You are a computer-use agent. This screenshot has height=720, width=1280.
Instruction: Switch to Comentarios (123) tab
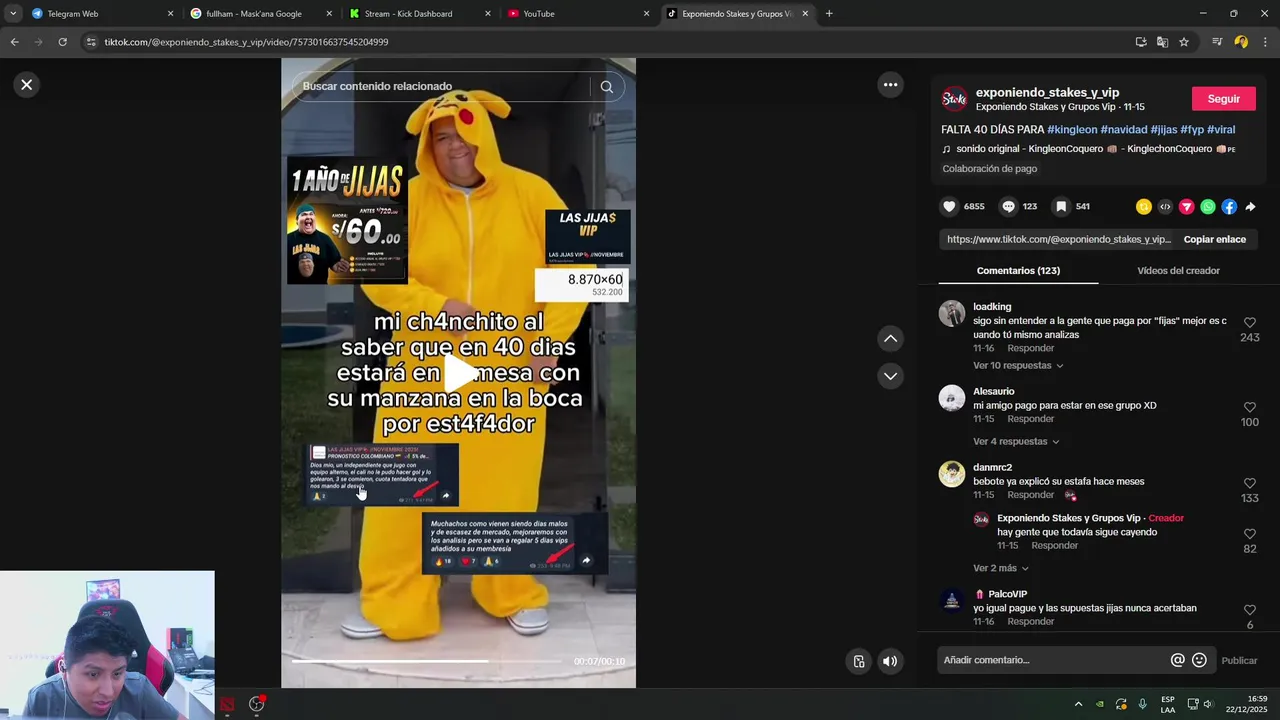[1018, 271]
